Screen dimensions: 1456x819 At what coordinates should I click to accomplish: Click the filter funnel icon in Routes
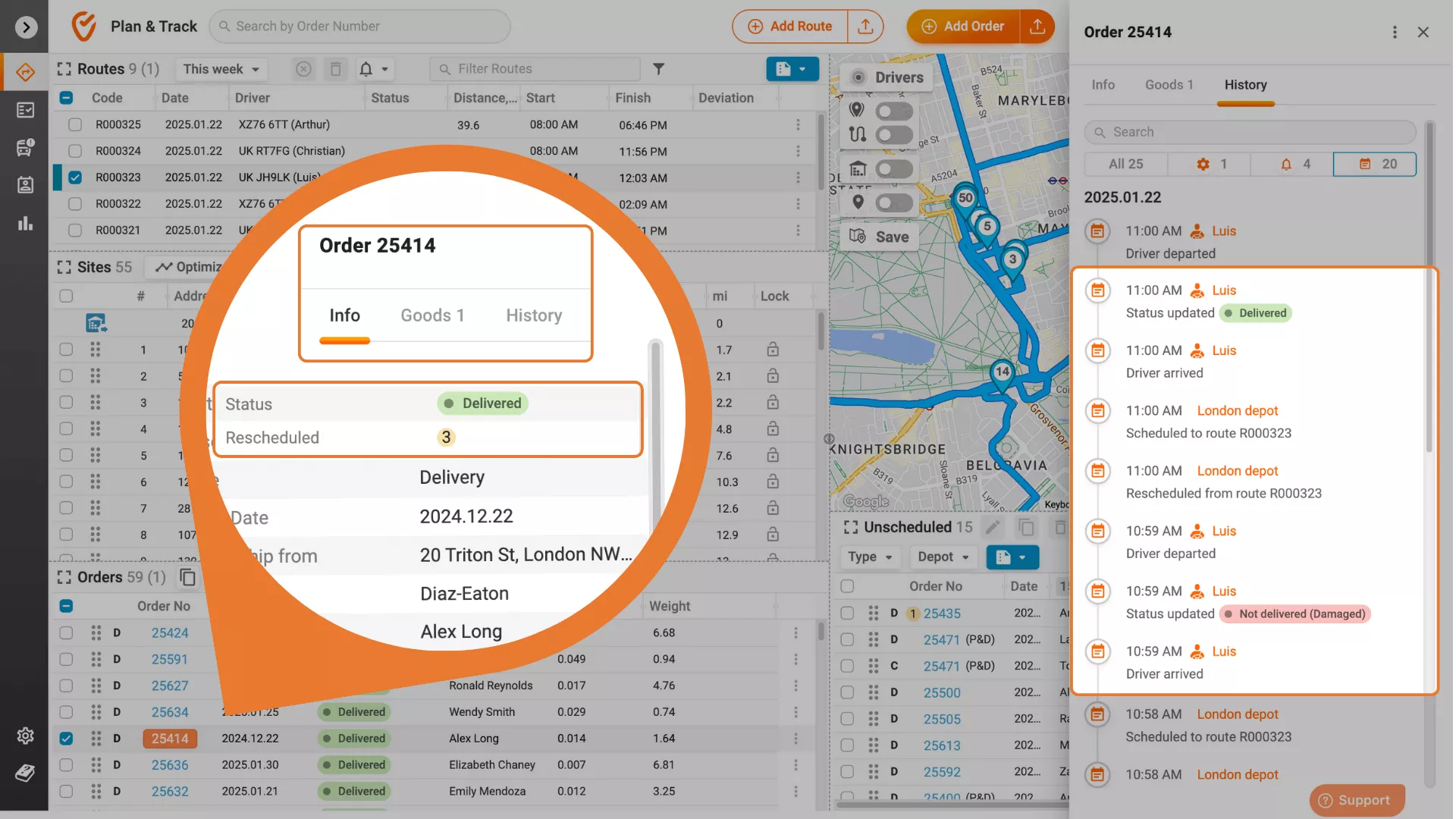(658, 69)
